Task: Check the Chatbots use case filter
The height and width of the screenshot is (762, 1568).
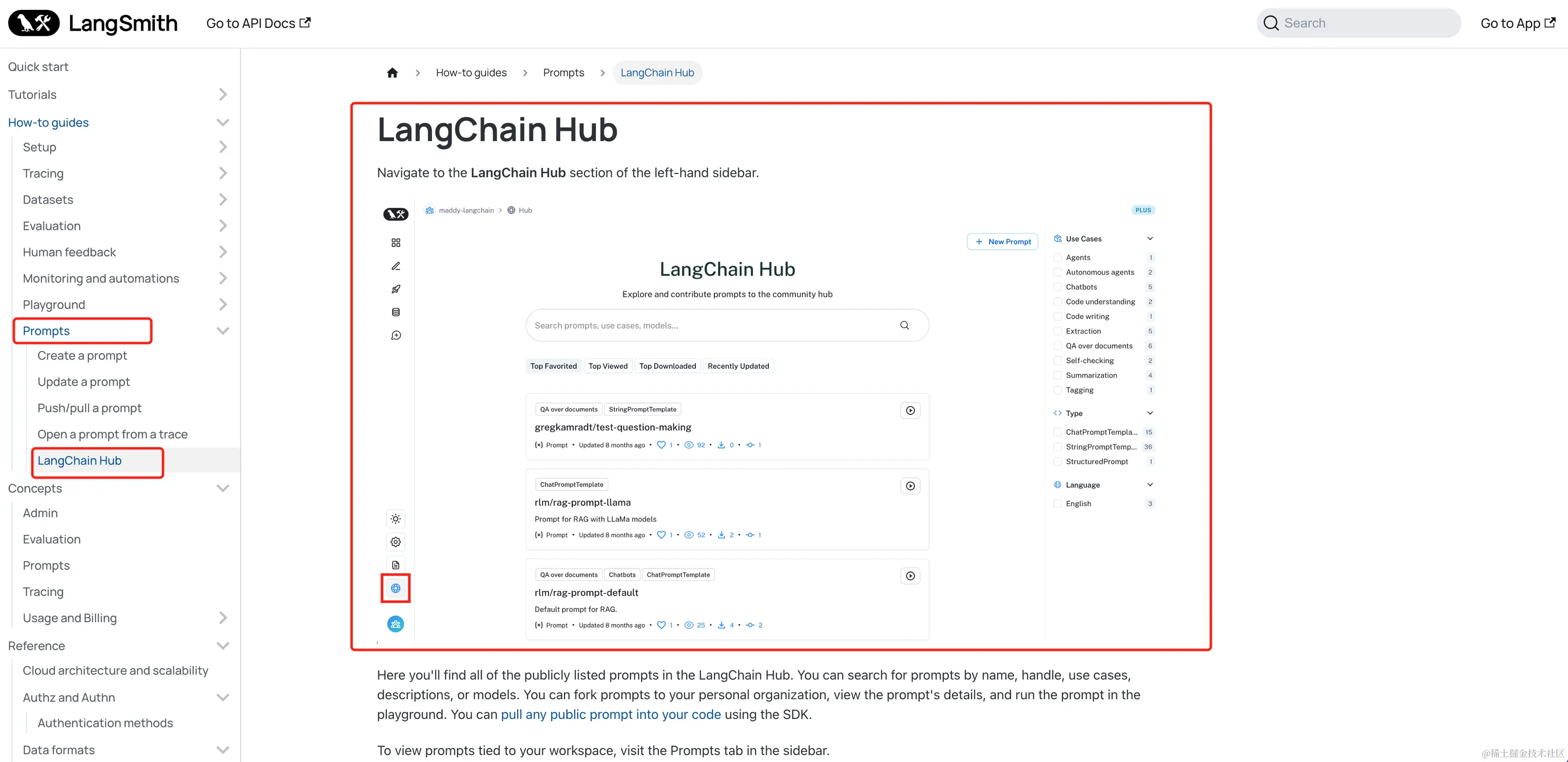Action: pyautogui.click(x=1058, y=286)
